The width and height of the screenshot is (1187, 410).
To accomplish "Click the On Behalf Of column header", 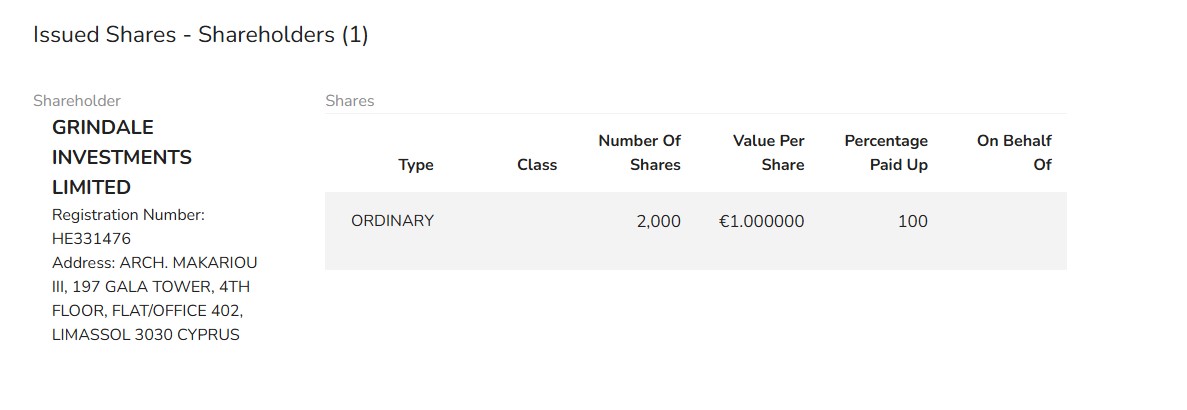I will point(1014,153).
